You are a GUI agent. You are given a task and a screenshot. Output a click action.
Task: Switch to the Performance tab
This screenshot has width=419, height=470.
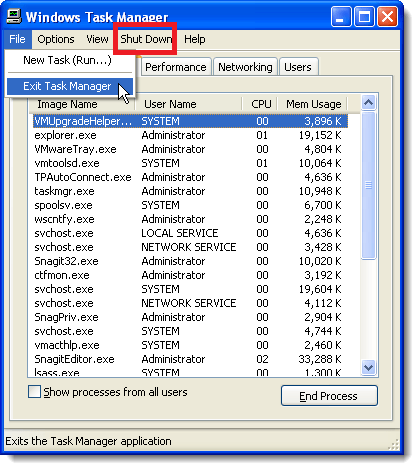tap(176, 67)
